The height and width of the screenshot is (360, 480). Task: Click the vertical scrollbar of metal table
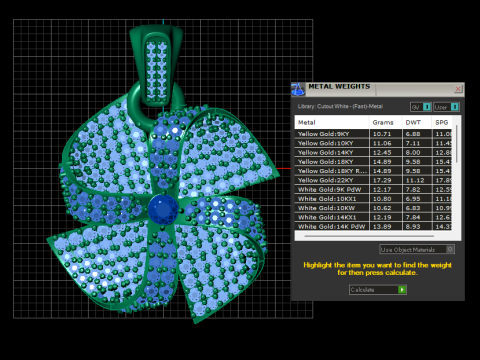point(457,144)
